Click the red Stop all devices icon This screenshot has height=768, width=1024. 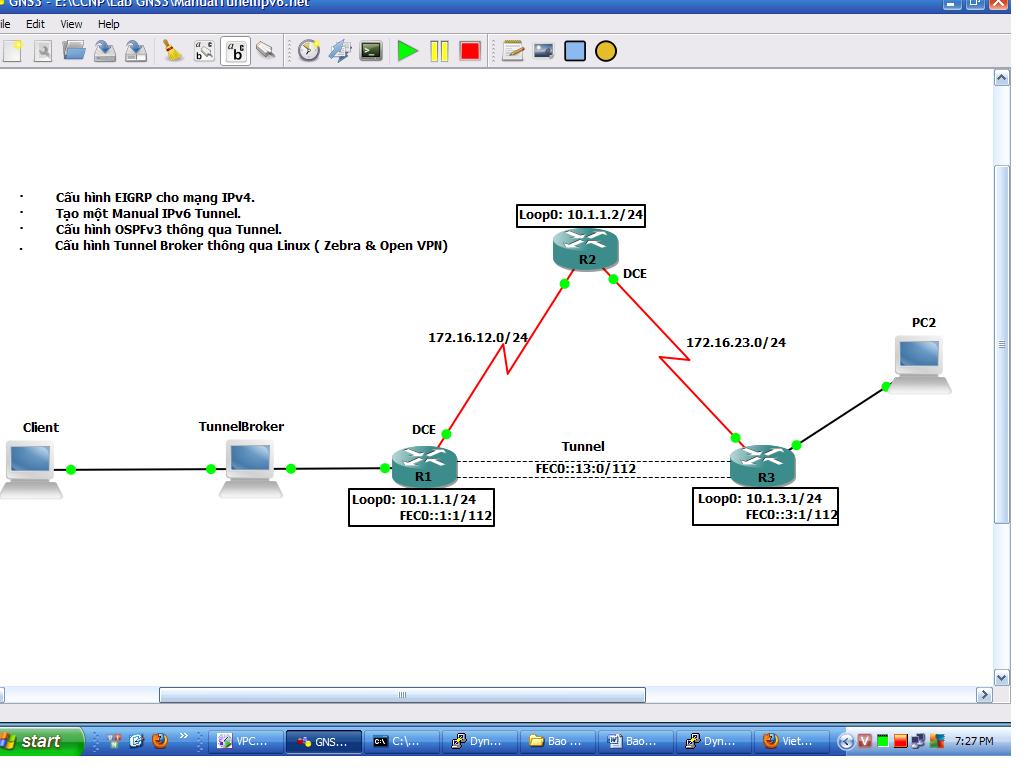470,51
